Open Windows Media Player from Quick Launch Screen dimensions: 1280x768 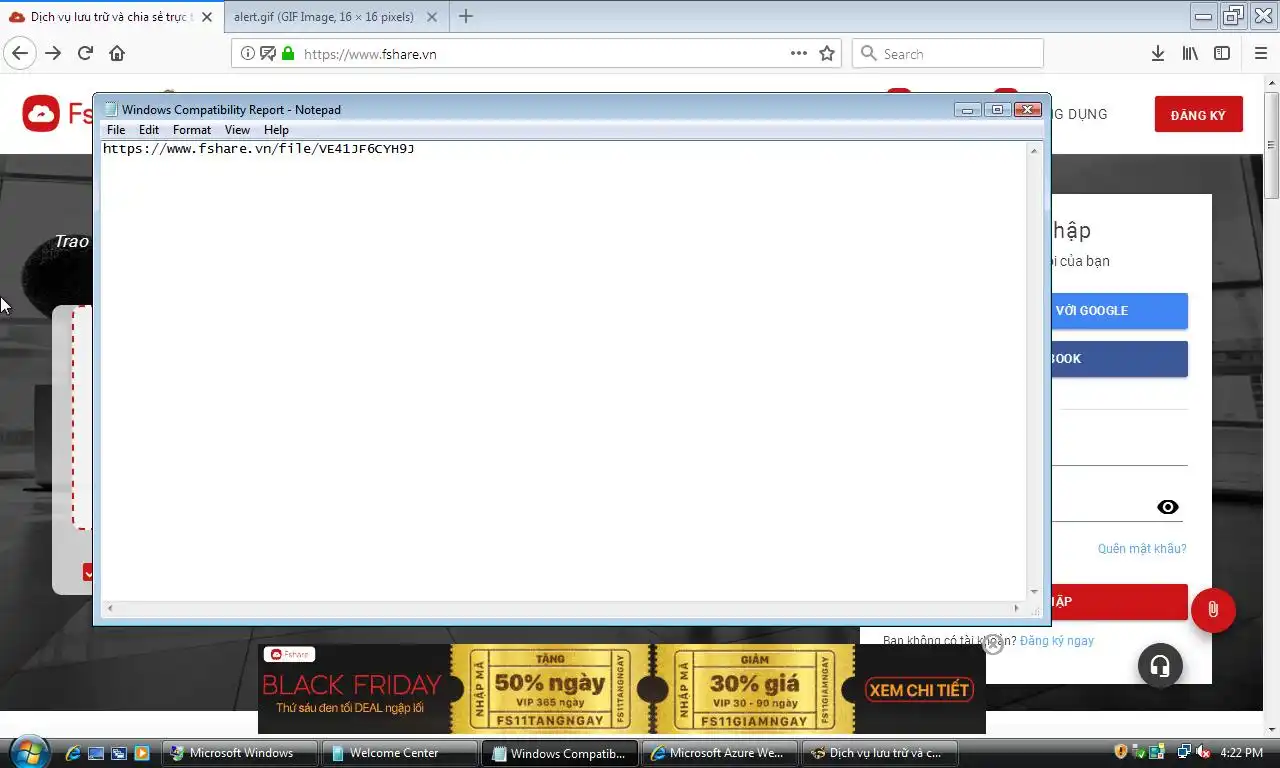click(x=142, y=753)
